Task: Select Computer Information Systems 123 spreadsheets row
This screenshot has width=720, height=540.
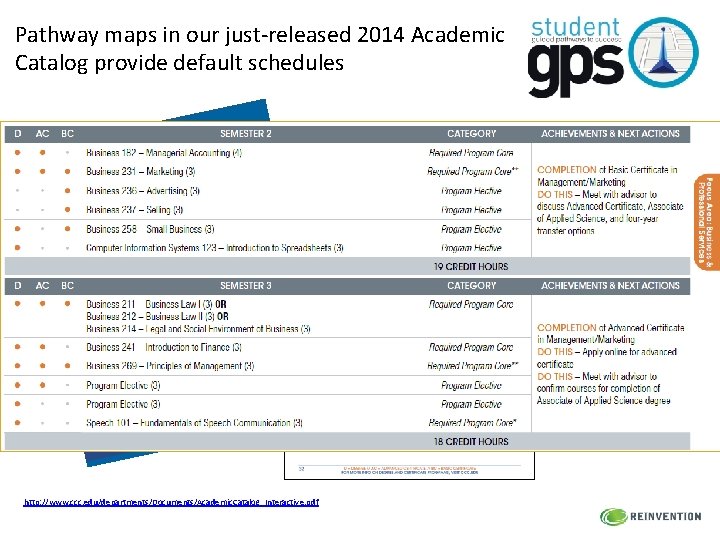Action: coord(268,248)
